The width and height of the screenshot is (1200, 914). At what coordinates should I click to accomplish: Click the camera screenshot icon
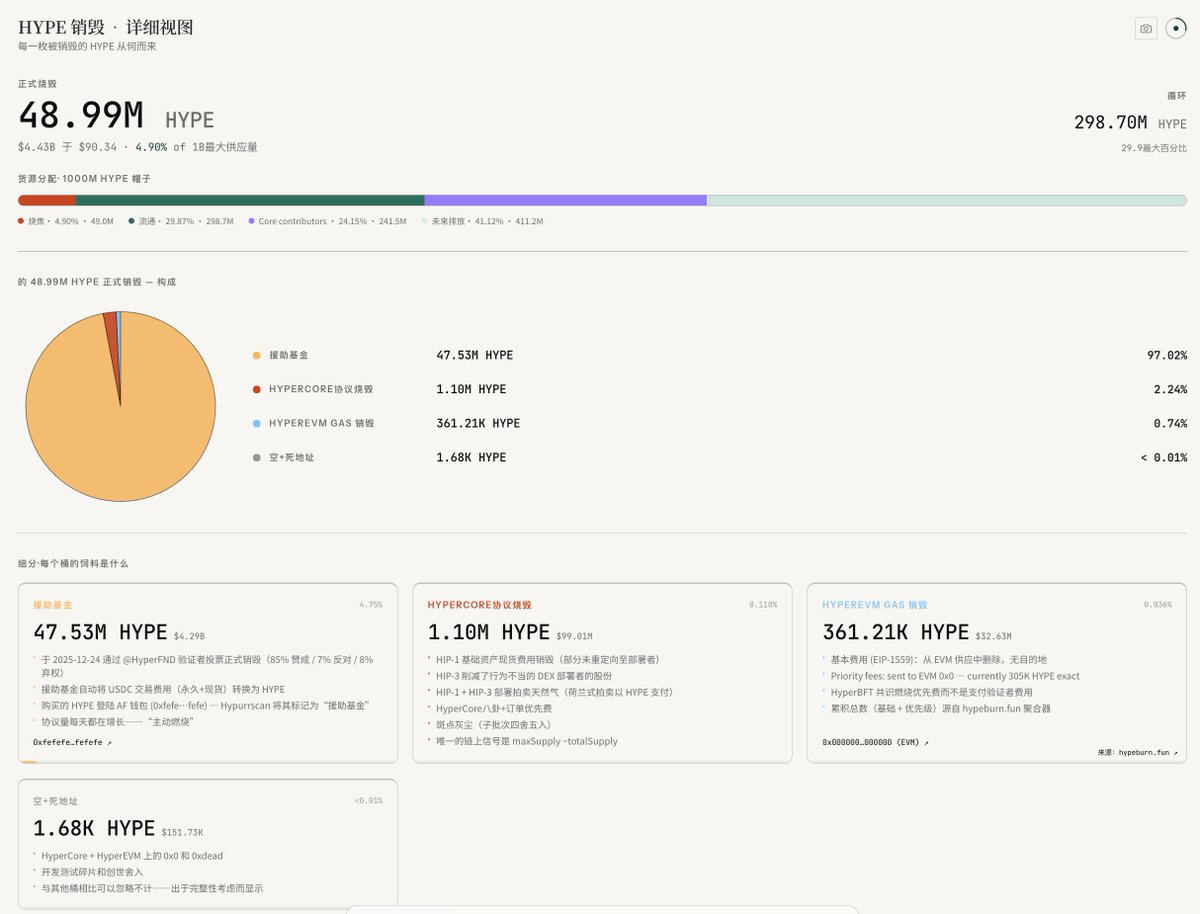point(1146,29)
